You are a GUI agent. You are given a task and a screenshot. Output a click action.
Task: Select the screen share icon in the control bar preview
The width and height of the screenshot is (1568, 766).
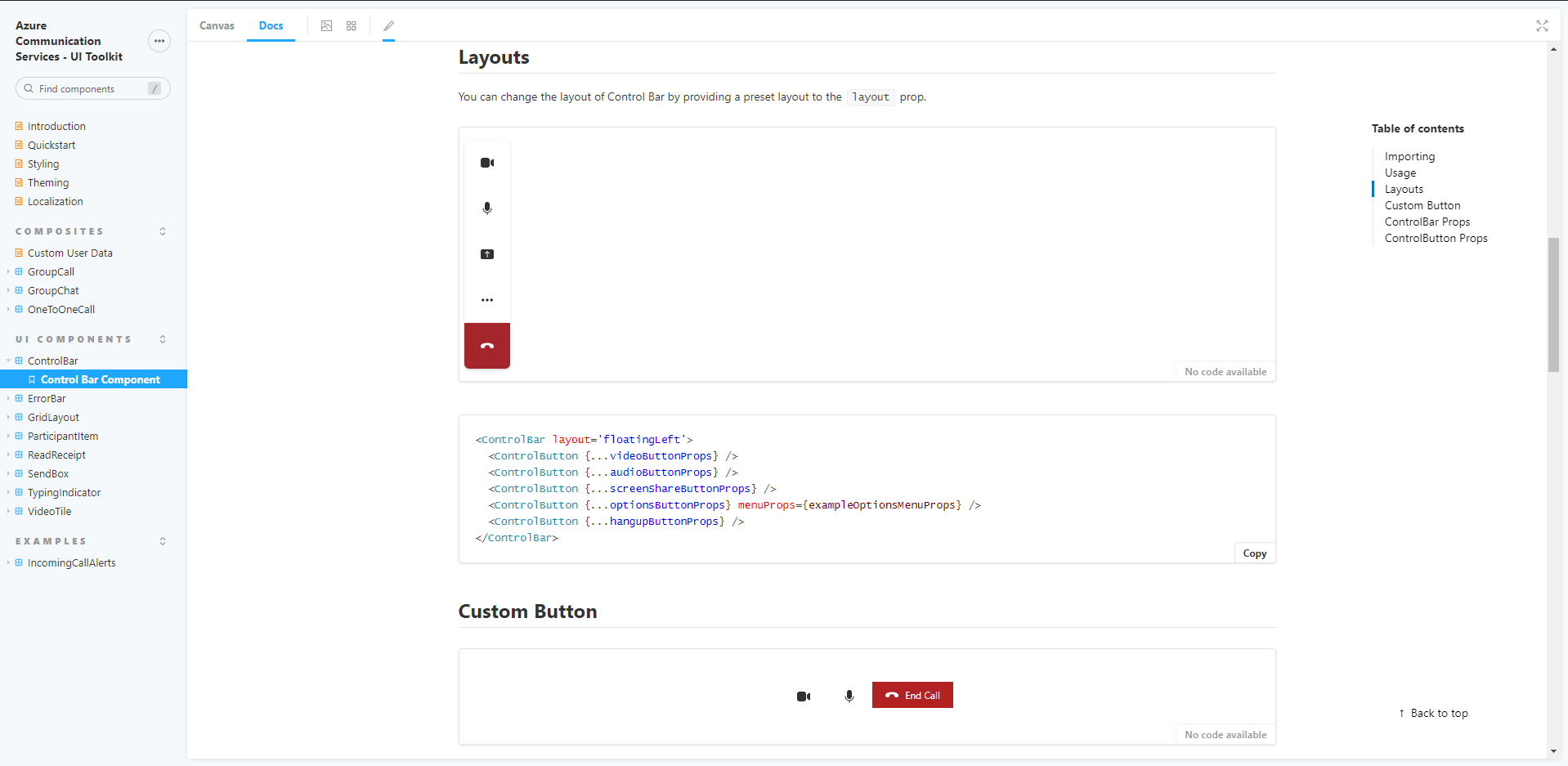coord(486,253)
